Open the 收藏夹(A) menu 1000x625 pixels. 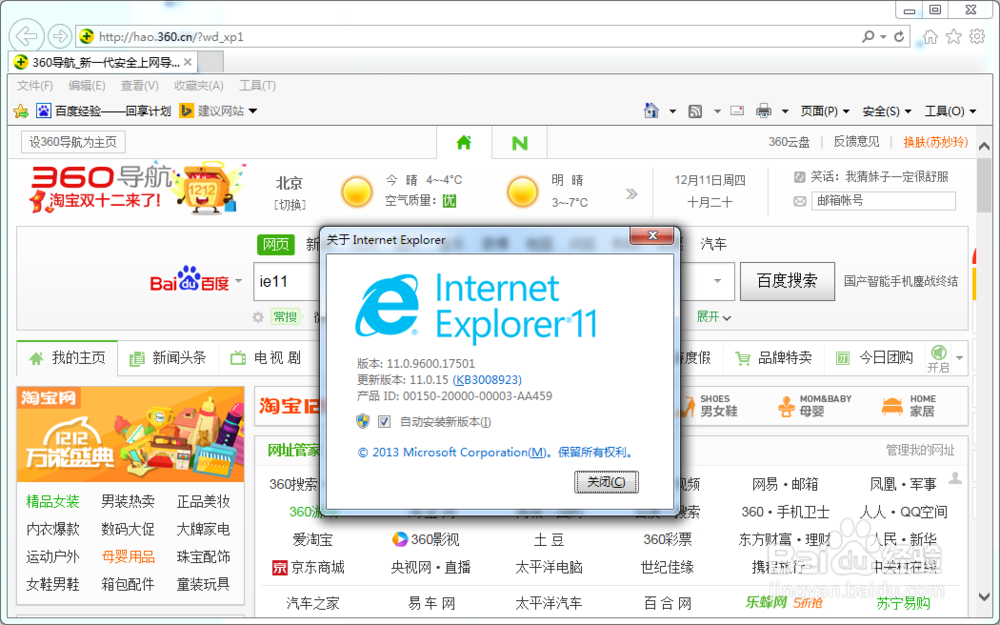tap(199, 85)
